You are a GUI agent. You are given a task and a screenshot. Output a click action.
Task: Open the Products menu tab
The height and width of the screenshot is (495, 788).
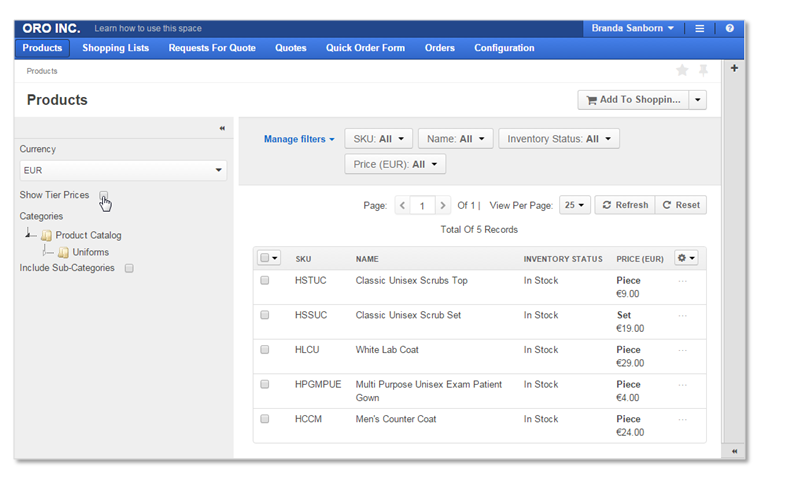coord(42,48)
